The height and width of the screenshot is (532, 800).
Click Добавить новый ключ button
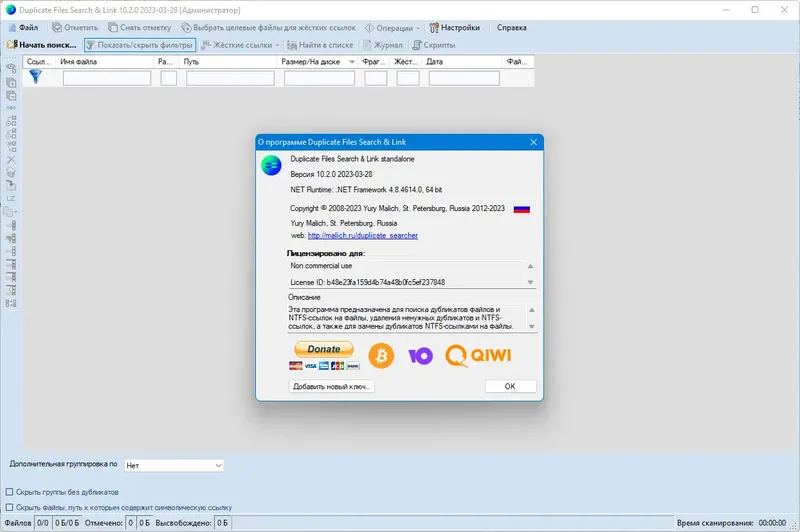332,386
